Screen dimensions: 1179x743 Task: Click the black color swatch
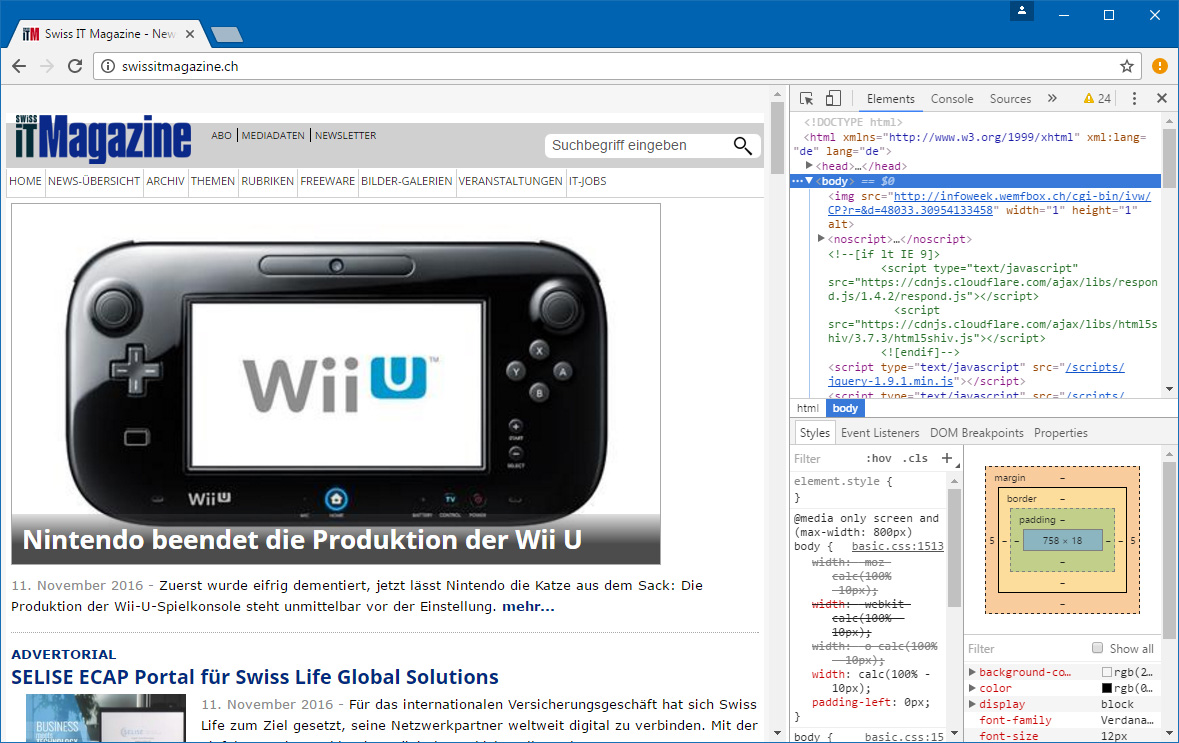pos(1107,688)
